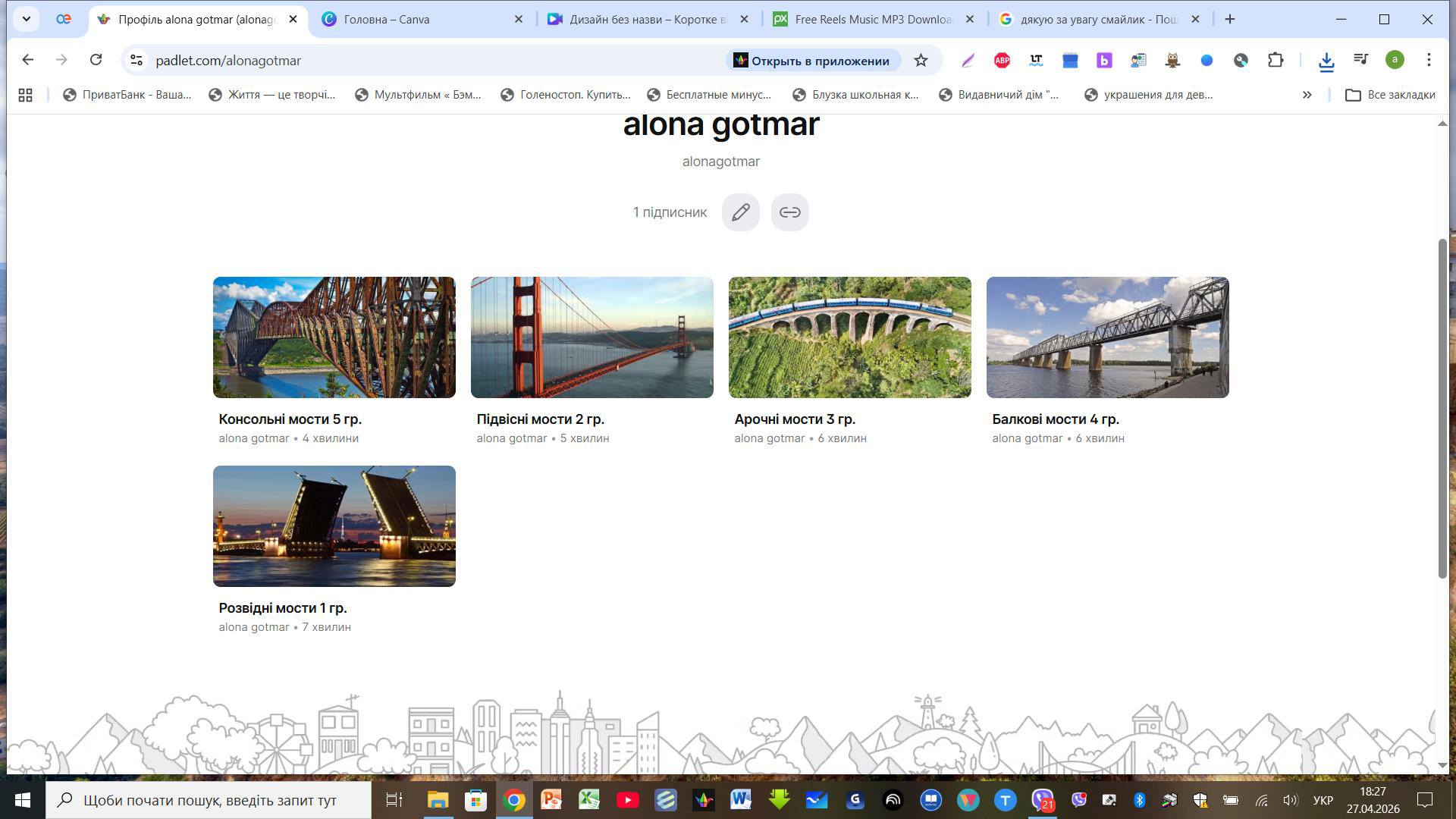Open Розвідні мости drawbridge thumbnail
Viewport: 1456px width, 819px height.
(x=334, y=526)
